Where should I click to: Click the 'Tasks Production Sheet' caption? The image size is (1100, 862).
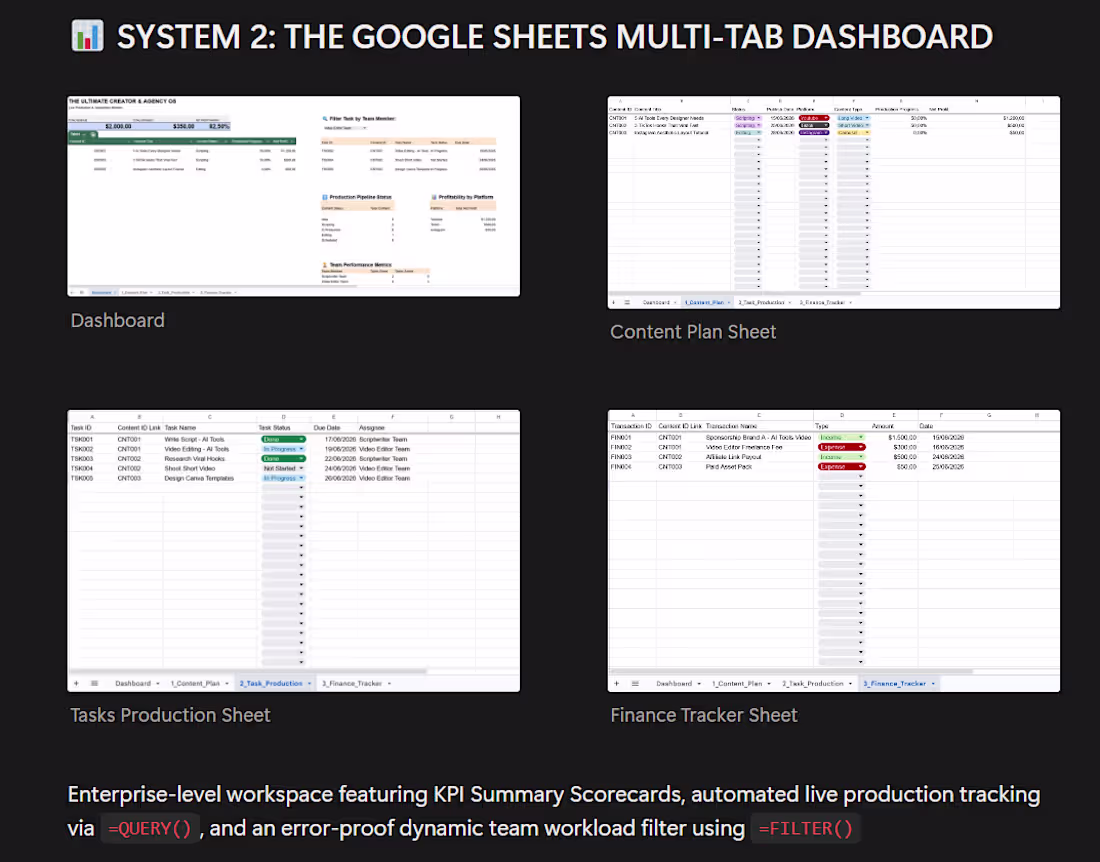pos(170,715)
